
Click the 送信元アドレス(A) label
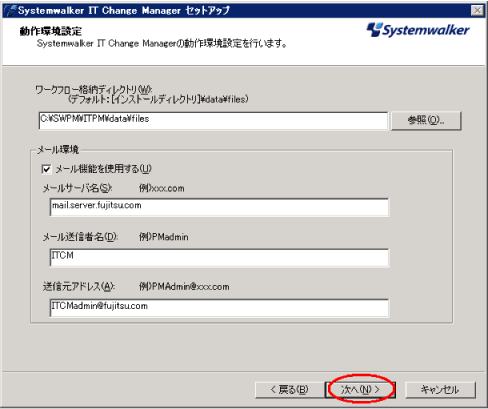tap(79, 287)
